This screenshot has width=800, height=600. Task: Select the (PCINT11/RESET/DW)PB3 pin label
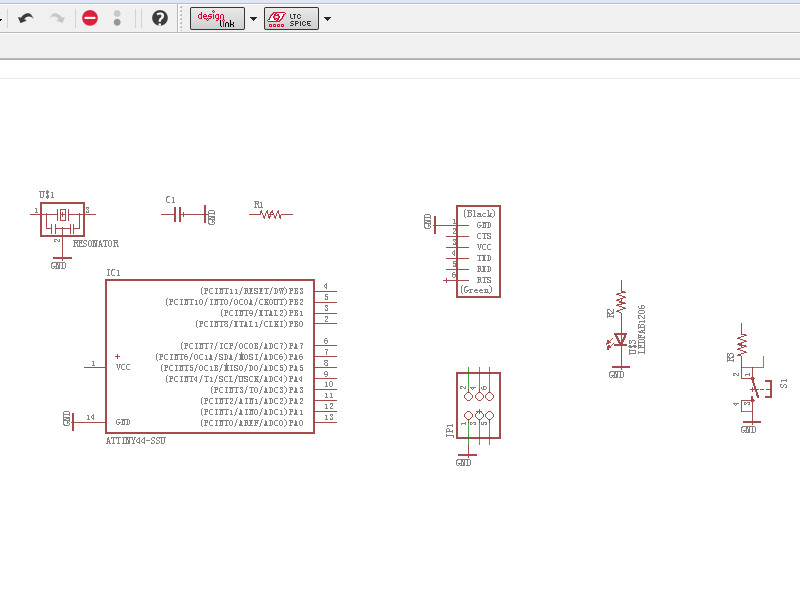pos(252,291)
